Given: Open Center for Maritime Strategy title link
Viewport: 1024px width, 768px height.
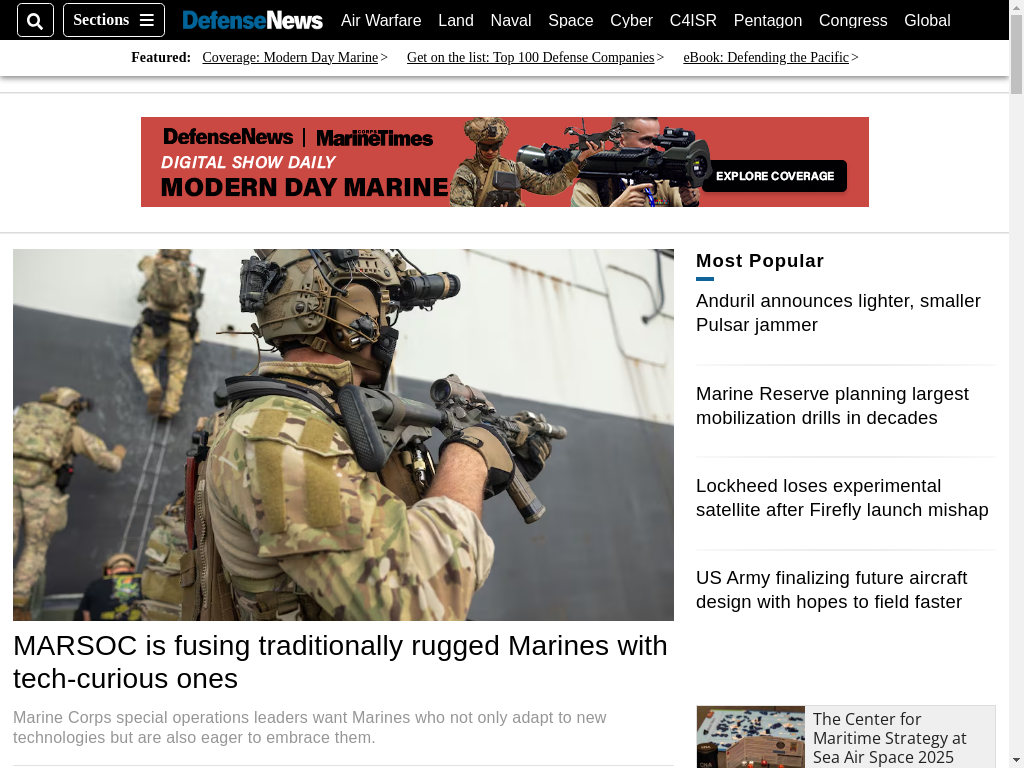Looking at the screenshot, I should 889,738.
